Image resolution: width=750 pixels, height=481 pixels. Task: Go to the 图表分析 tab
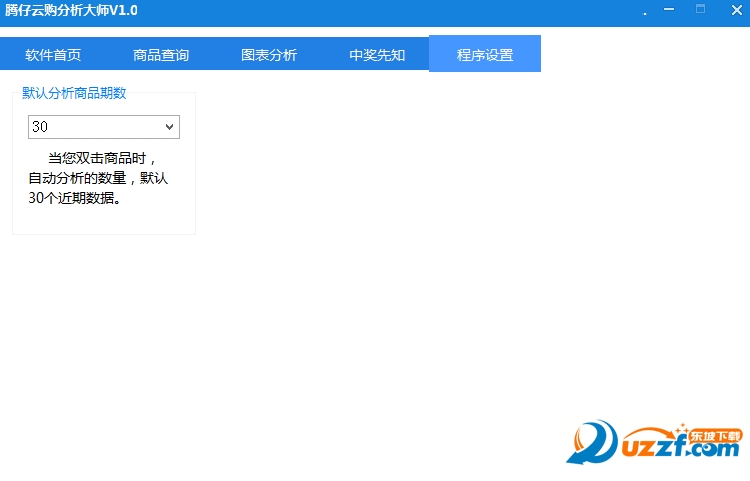coord(269,55)
